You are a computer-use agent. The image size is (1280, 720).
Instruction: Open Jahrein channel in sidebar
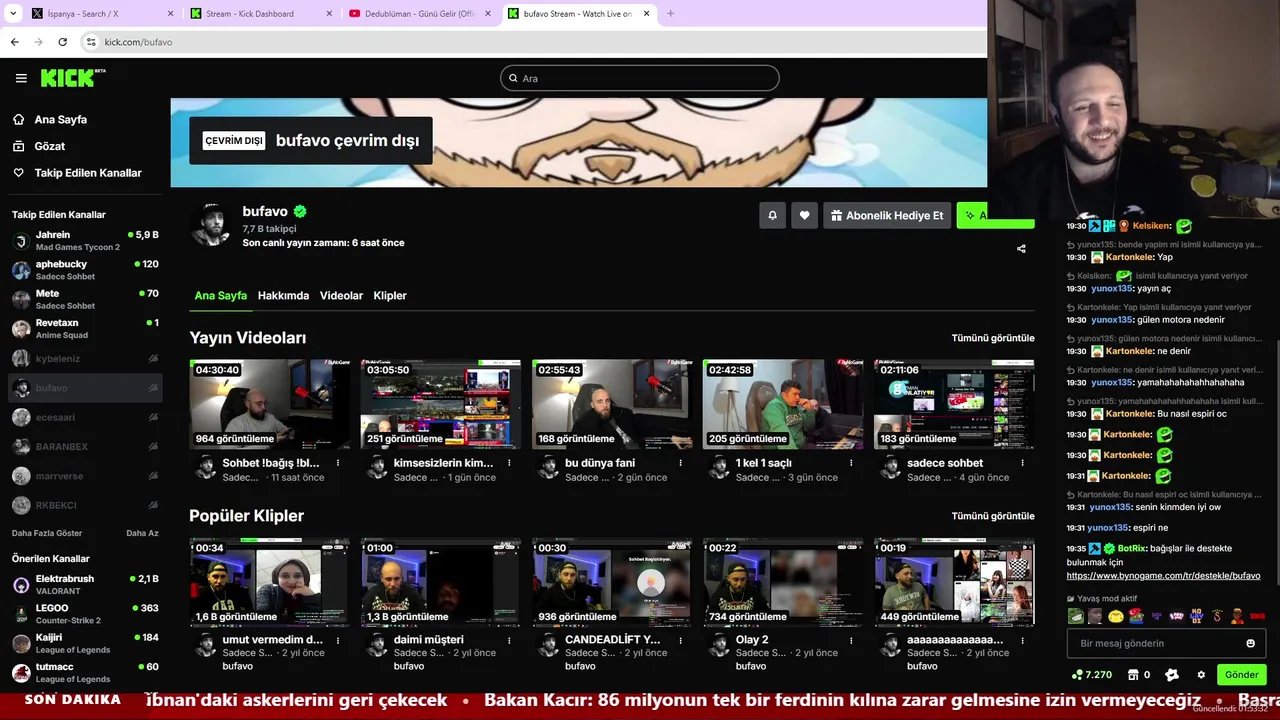[x=85, y=241]
